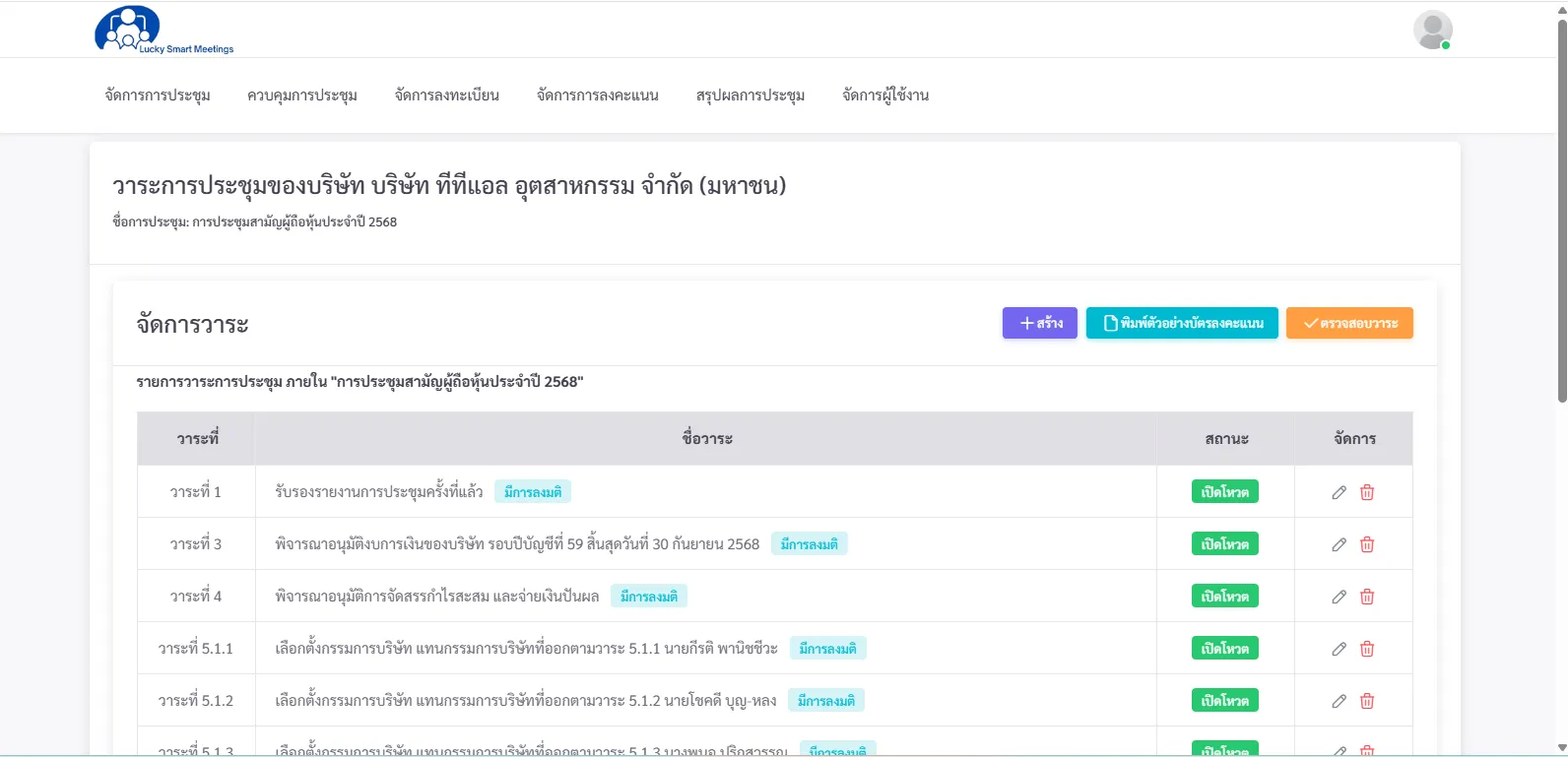Delete วาระที่ 5.1.2 using the trash icon
Viewport: 1568px width, 757px height.
click(x=1367, y=701)
